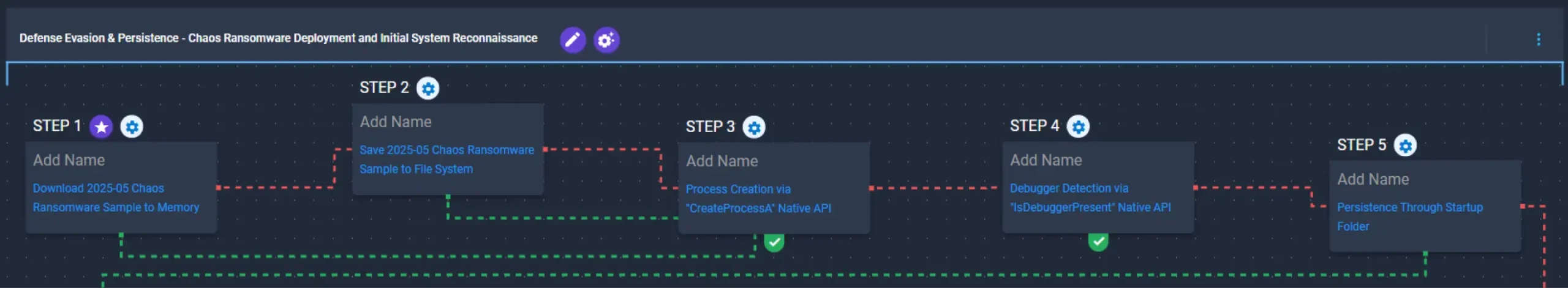Image resolution: width=1568 pixels, height=288 pixels.
Task: Click the star icon next to STEP 1
Action: 101,127
